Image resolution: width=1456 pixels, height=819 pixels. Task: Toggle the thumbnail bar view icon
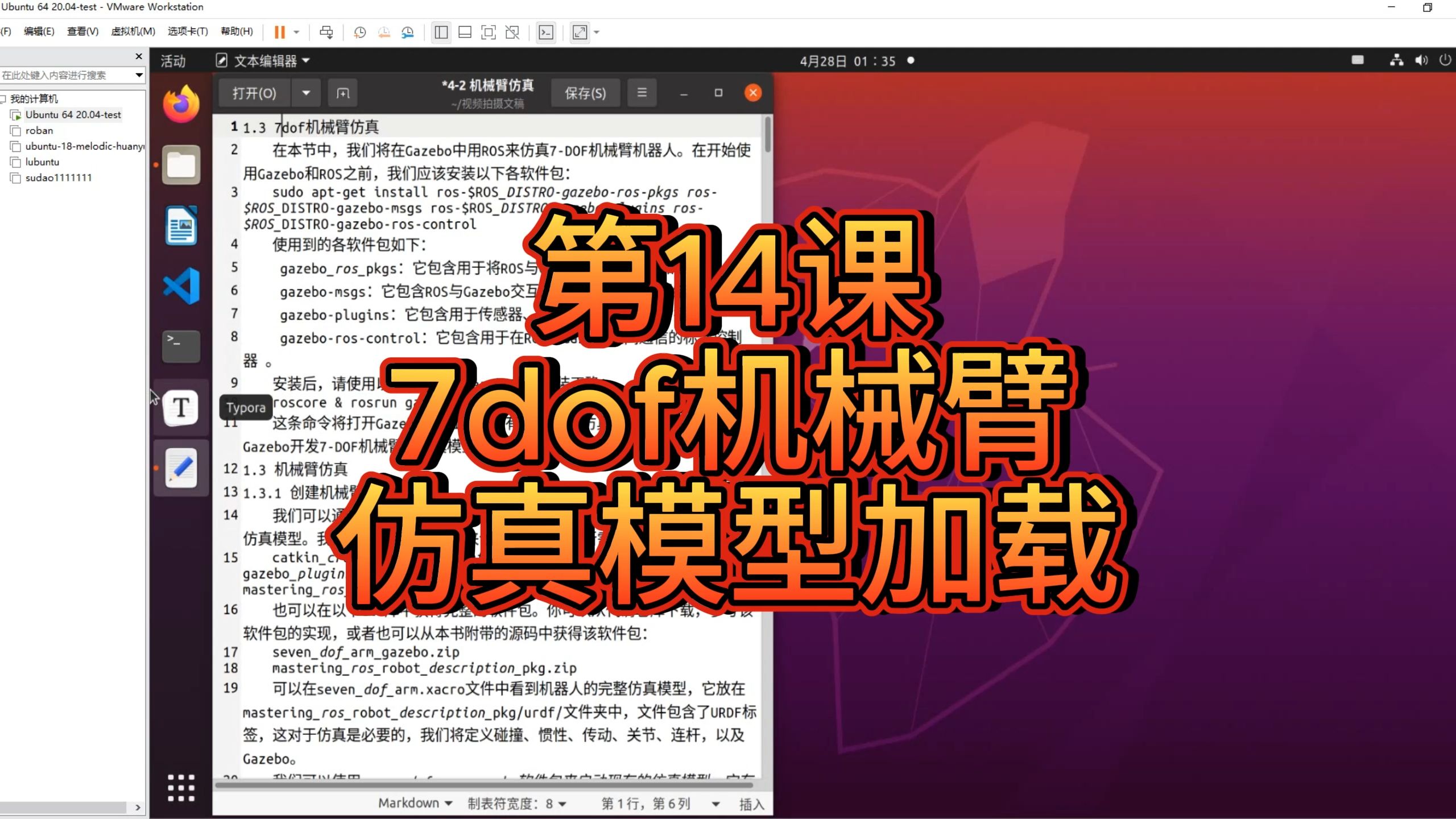pyautogui.click(x=465, y=32)
